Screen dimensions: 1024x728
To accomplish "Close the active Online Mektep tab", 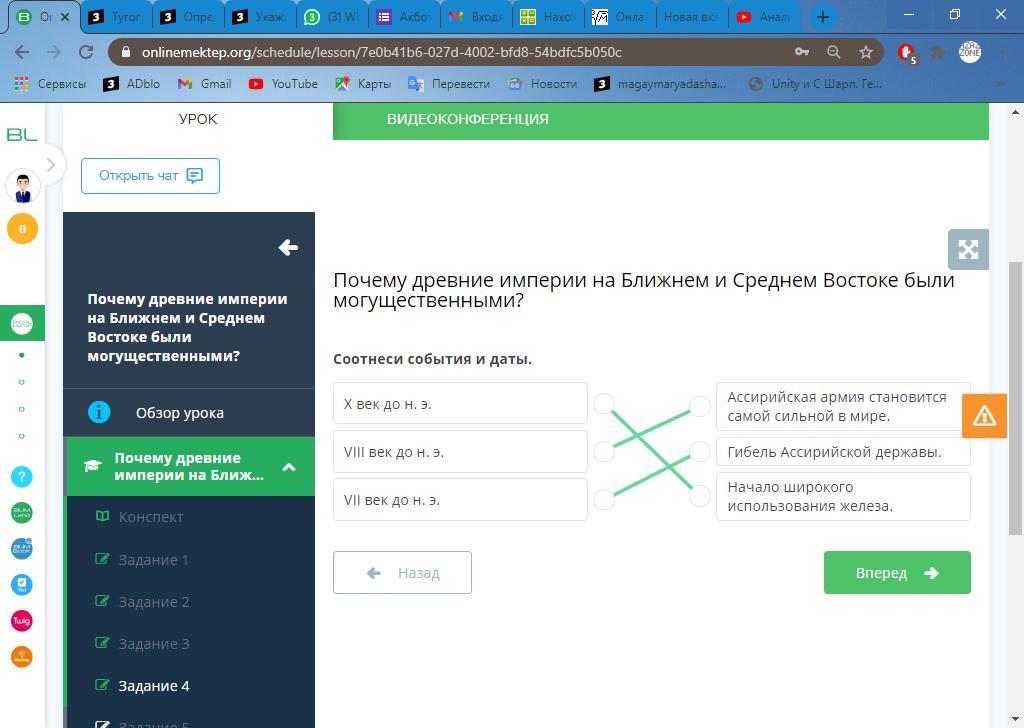I will [65, 17].
